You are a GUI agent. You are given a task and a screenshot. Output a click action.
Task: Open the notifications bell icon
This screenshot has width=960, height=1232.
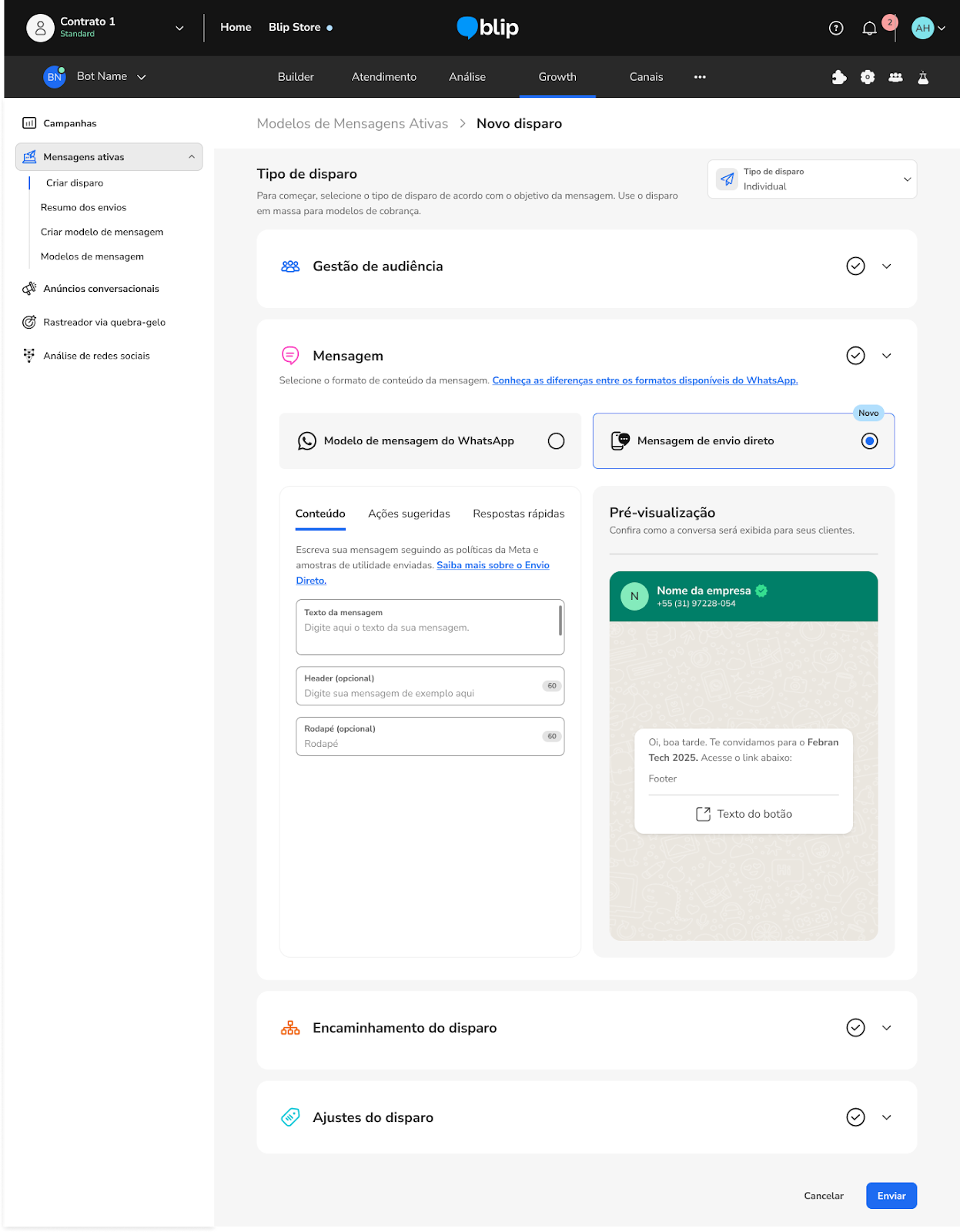(x=869, y=28)
